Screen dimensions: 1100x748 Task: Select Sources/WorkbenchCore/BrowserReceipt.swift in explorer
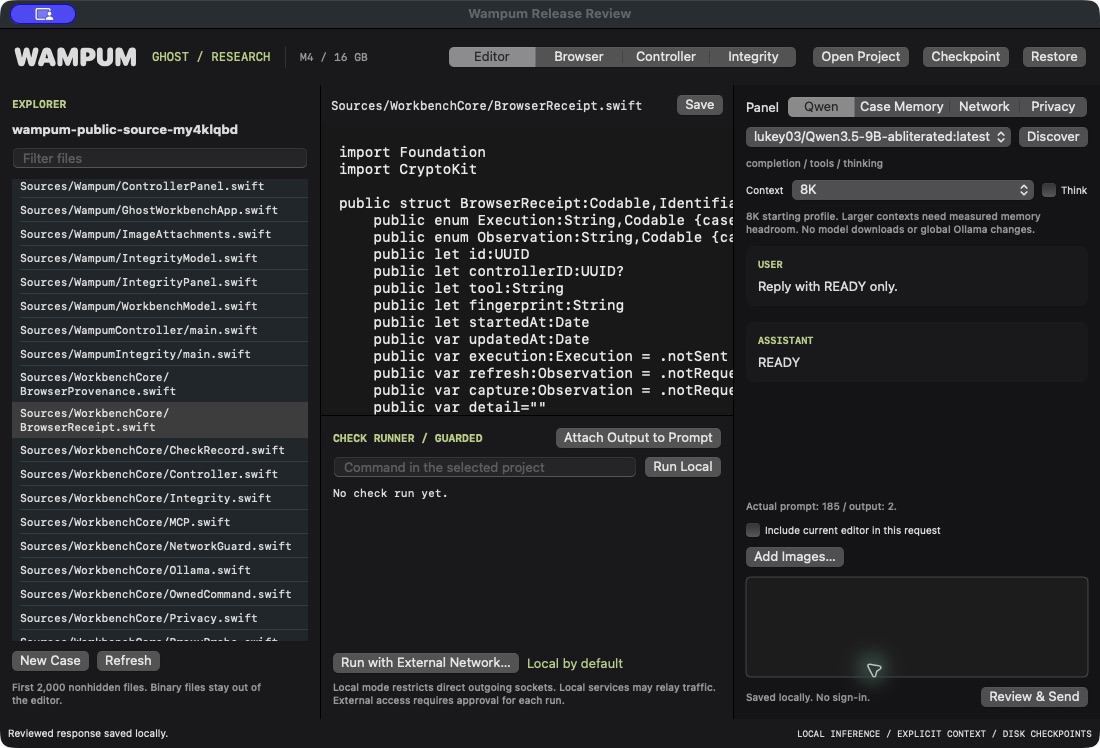pyautogui.click(x=160, y=420)
